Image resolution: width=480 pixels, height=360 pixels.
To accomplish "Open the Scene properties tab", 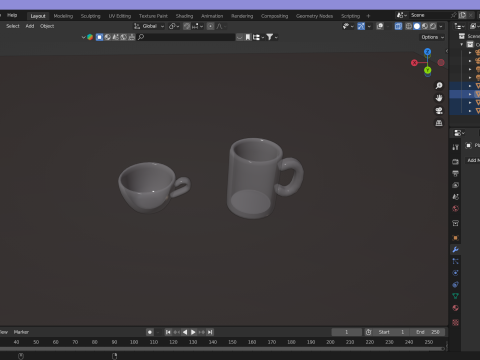I will click(x=455, y=197).
